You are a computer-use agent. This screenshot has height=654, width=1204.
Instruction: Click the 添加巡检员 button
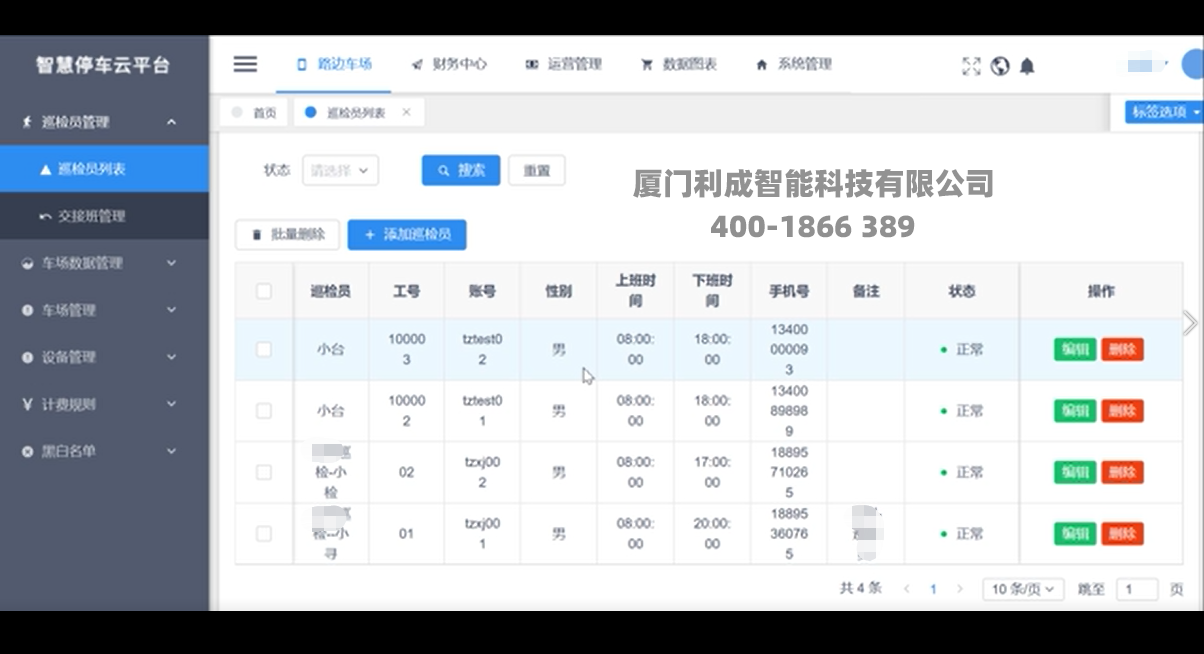pyautogui.click(x=407, y=234)
